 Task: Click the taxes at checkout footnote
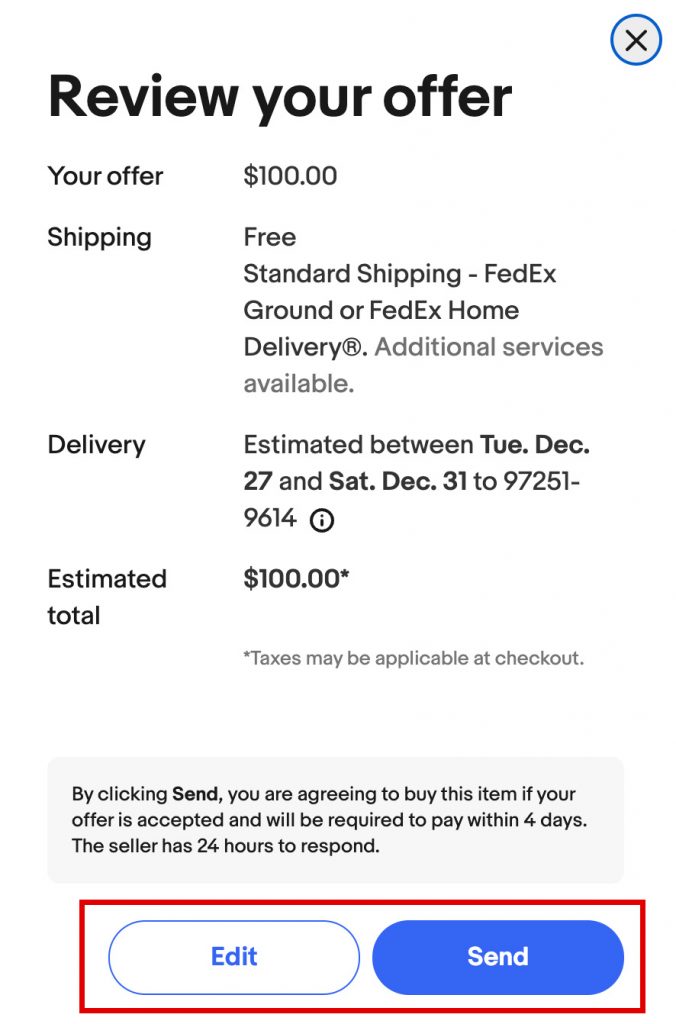413,658
